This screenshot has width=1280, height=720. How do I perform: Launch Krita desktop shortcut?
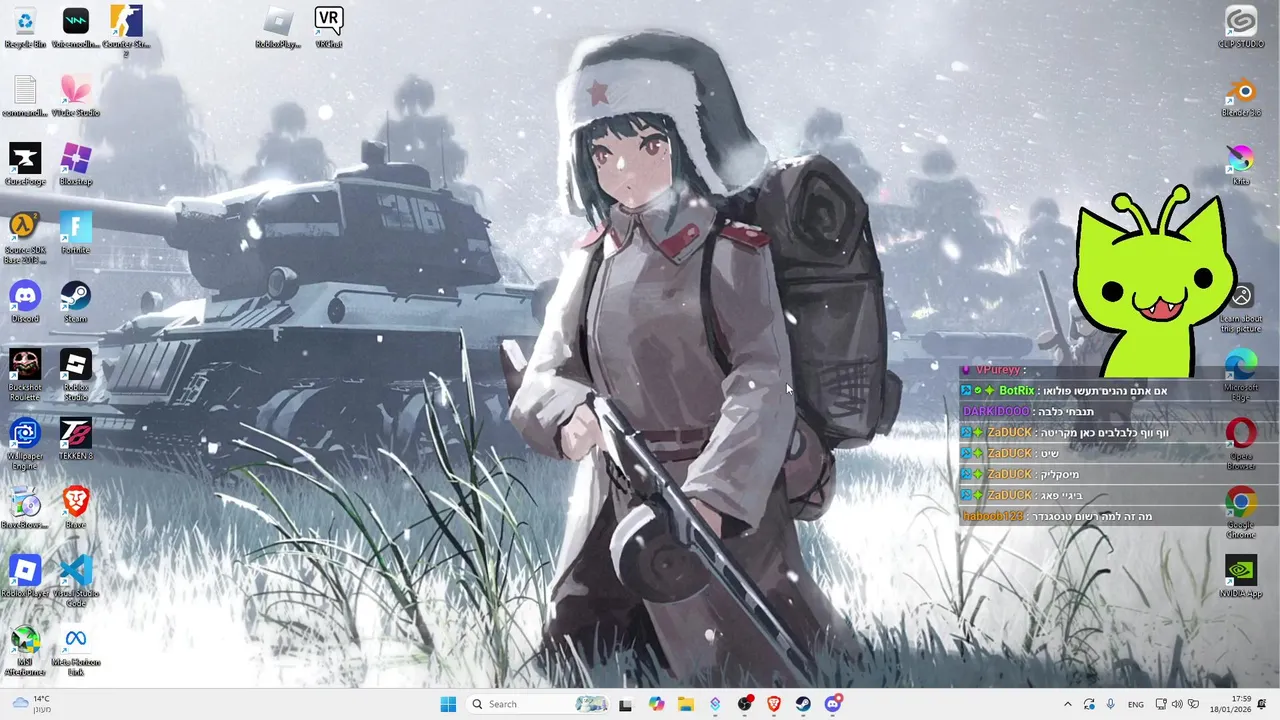coord(1241,165)
